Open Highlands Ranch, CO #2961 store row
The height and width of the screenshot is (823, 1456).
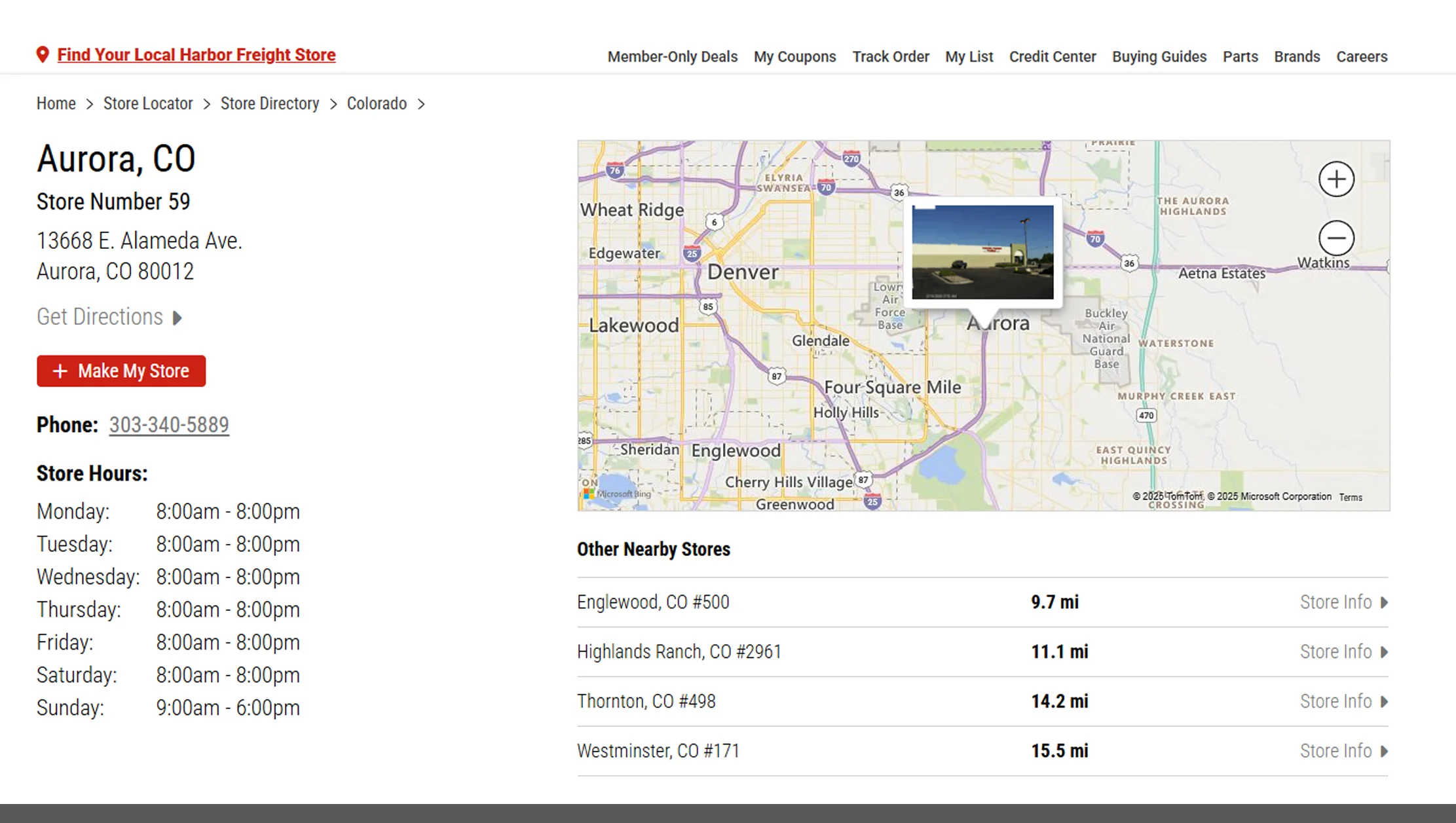(982, 652)
